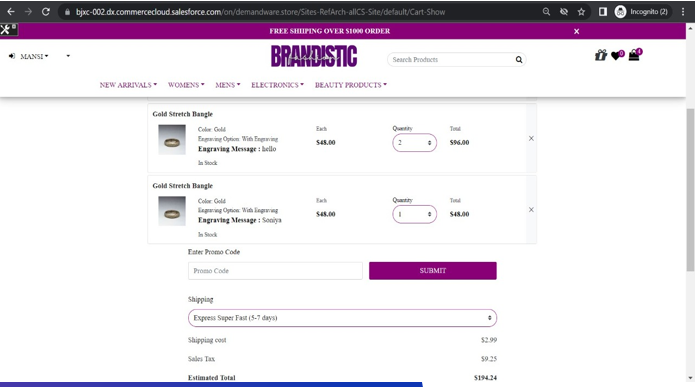Submit the promo code
The width and height of the screenshot is (700, 387).
point(433,271)
